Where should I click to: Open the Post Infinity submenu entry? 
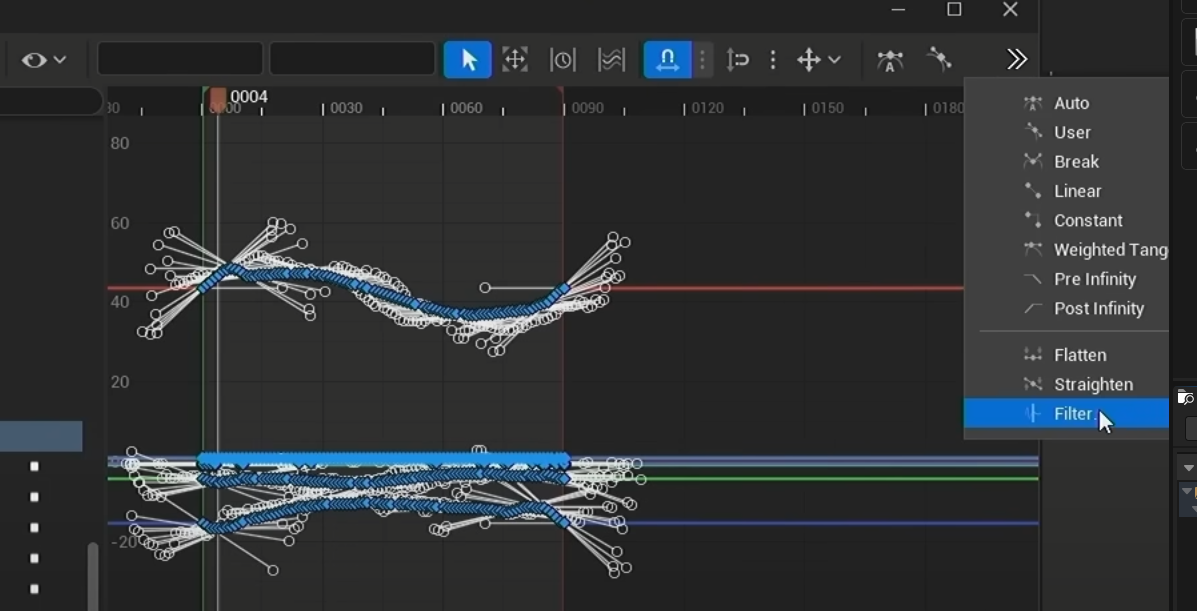[x=1066, y=309]
